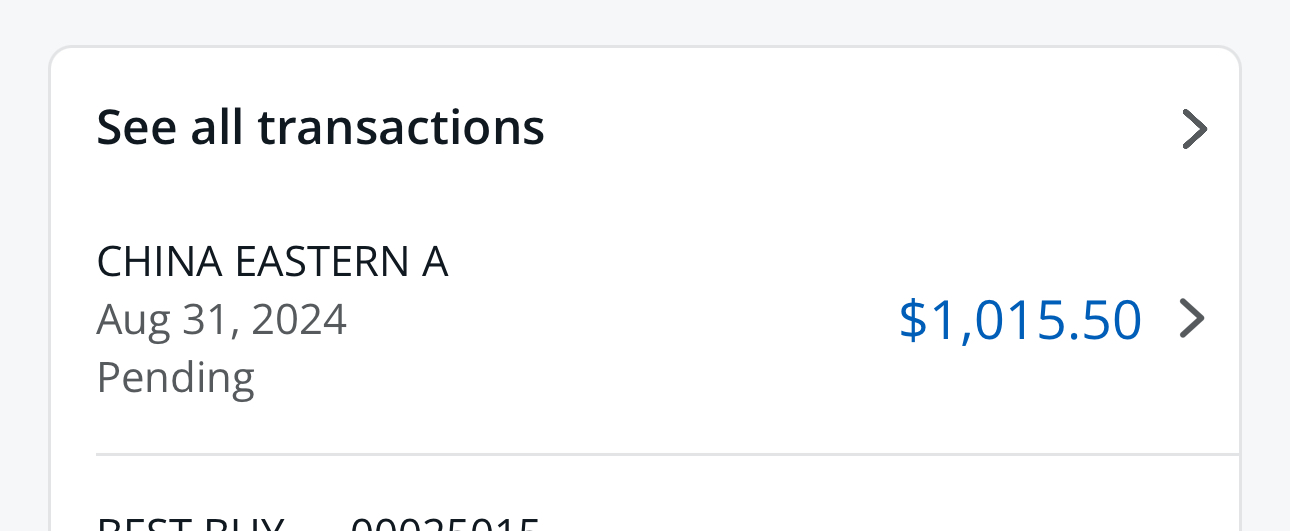Image resolution: width=1290 pixels, height=531 pixels.
Task: Select the CHINA EASTERN A merchant name
Action: pos(272,262)
